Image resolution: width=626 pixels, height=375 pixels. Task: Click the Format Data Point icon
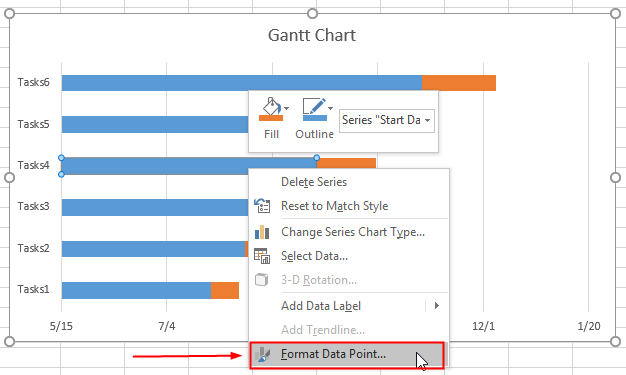point(262,354)
